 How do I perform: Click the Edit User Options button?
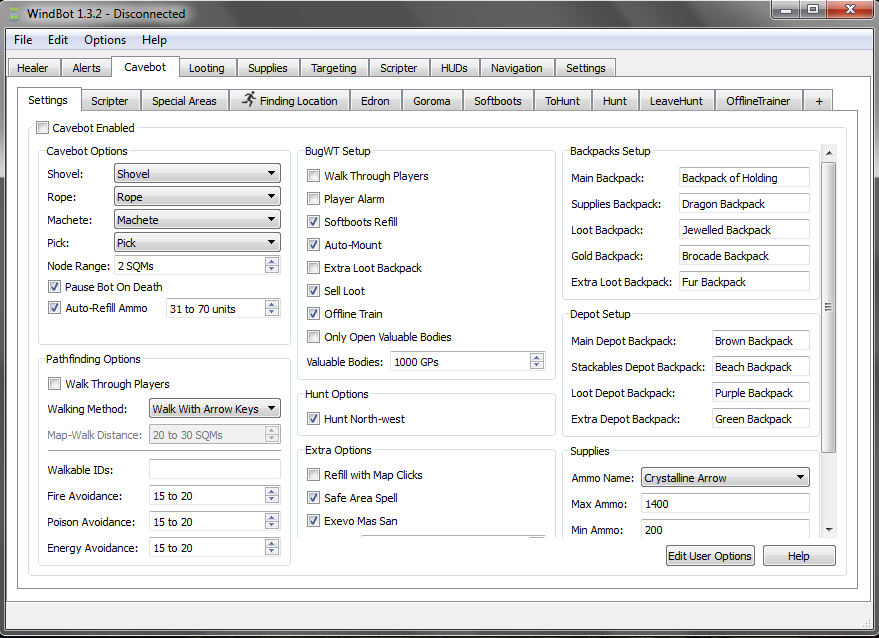click(710, 555)
